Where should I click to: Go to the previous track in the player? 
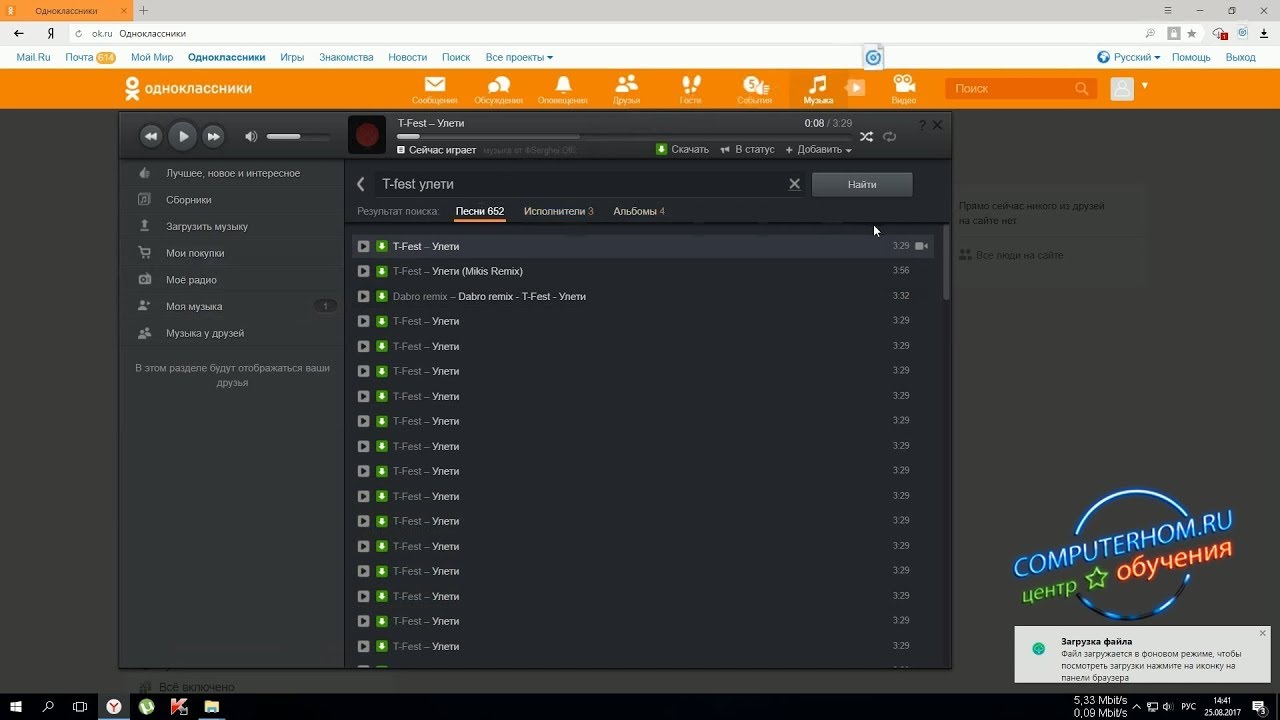[x=151, y=136]
